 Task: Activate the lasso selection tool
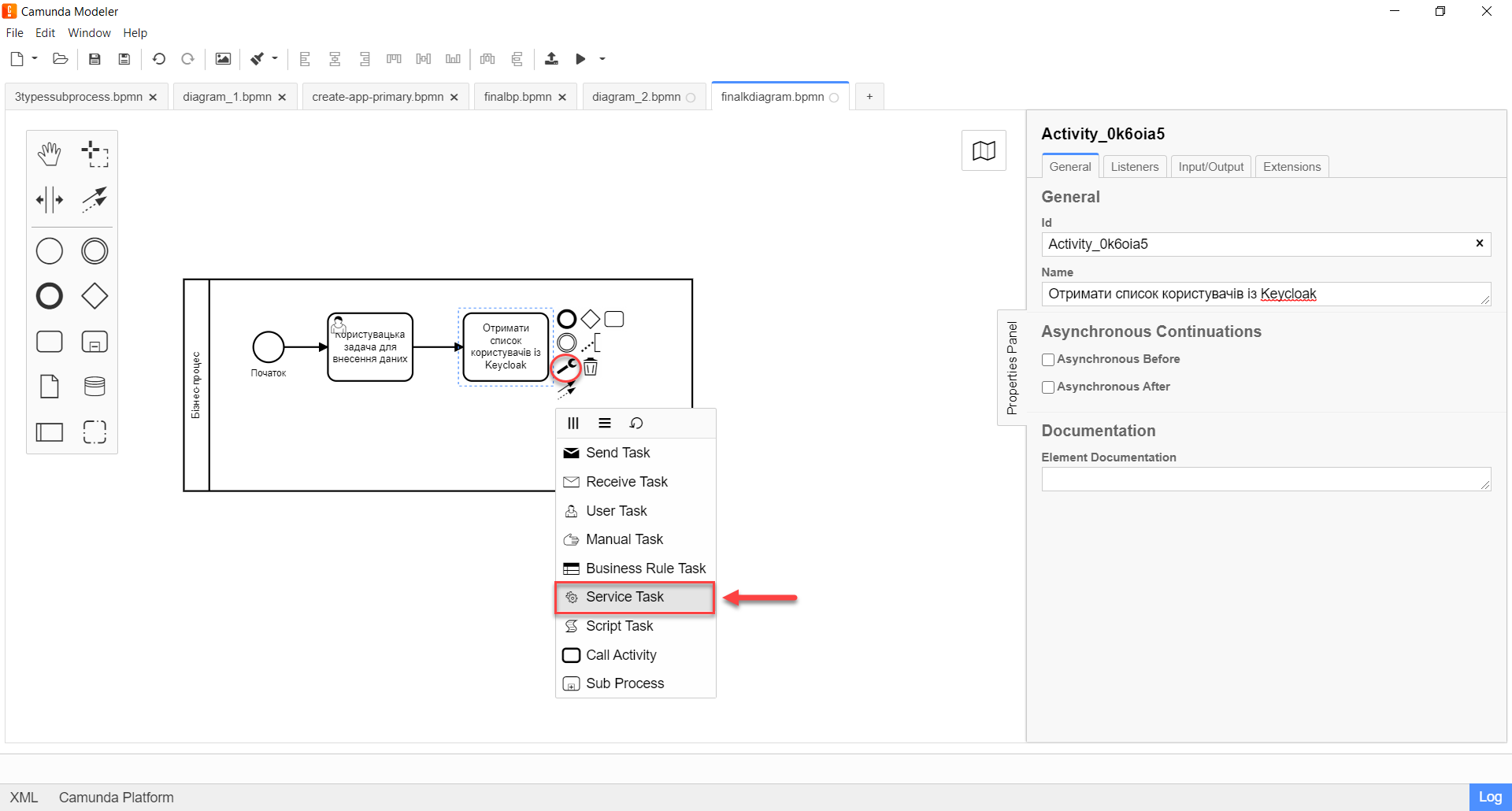[x=94, y=154]
